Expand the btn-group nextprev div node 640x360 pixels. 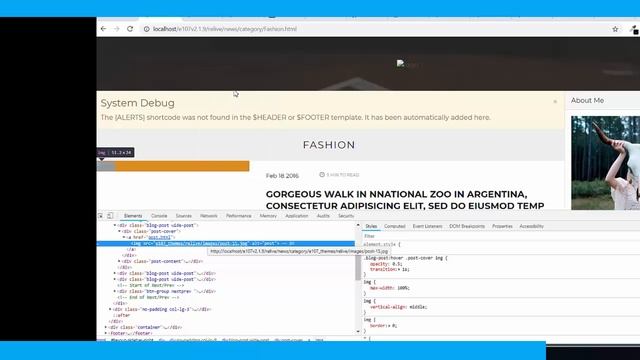[x=115, y=291]
